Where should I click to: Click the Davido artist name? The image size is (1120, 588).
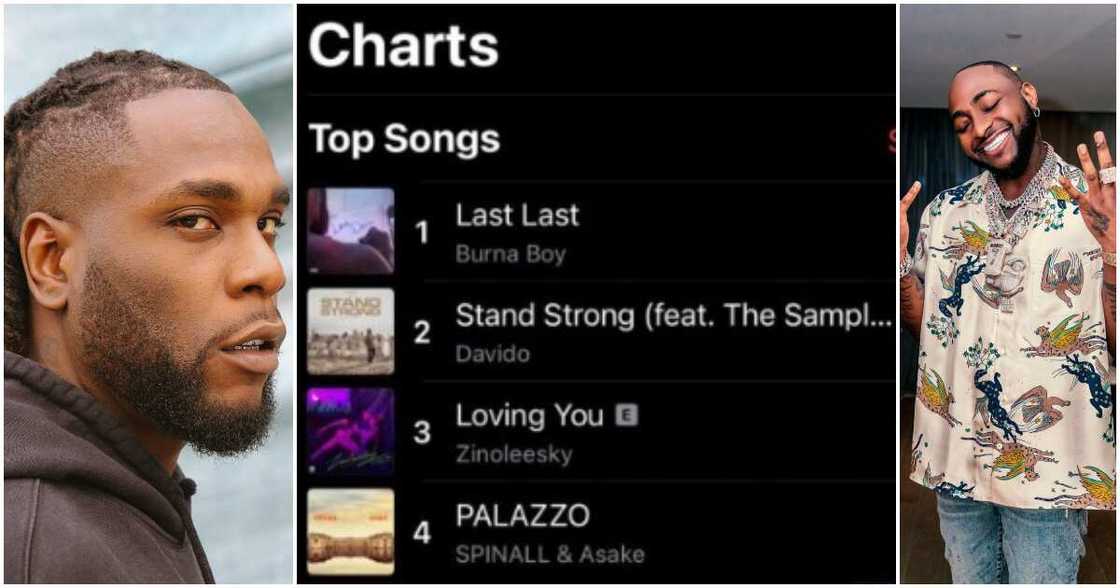click(492, 354)
